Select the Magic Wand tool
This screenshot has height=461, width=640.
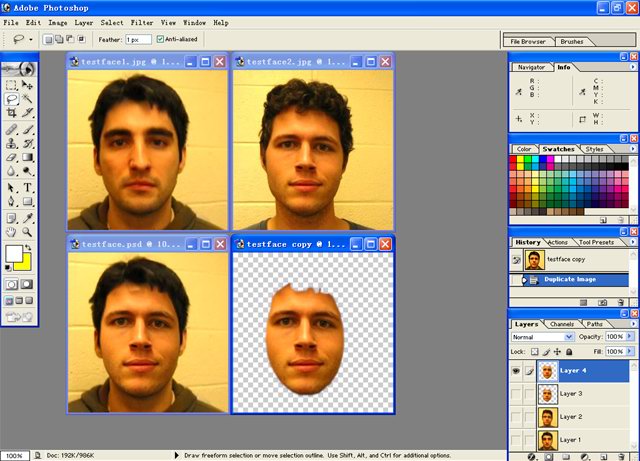click(x=28, y=99)
